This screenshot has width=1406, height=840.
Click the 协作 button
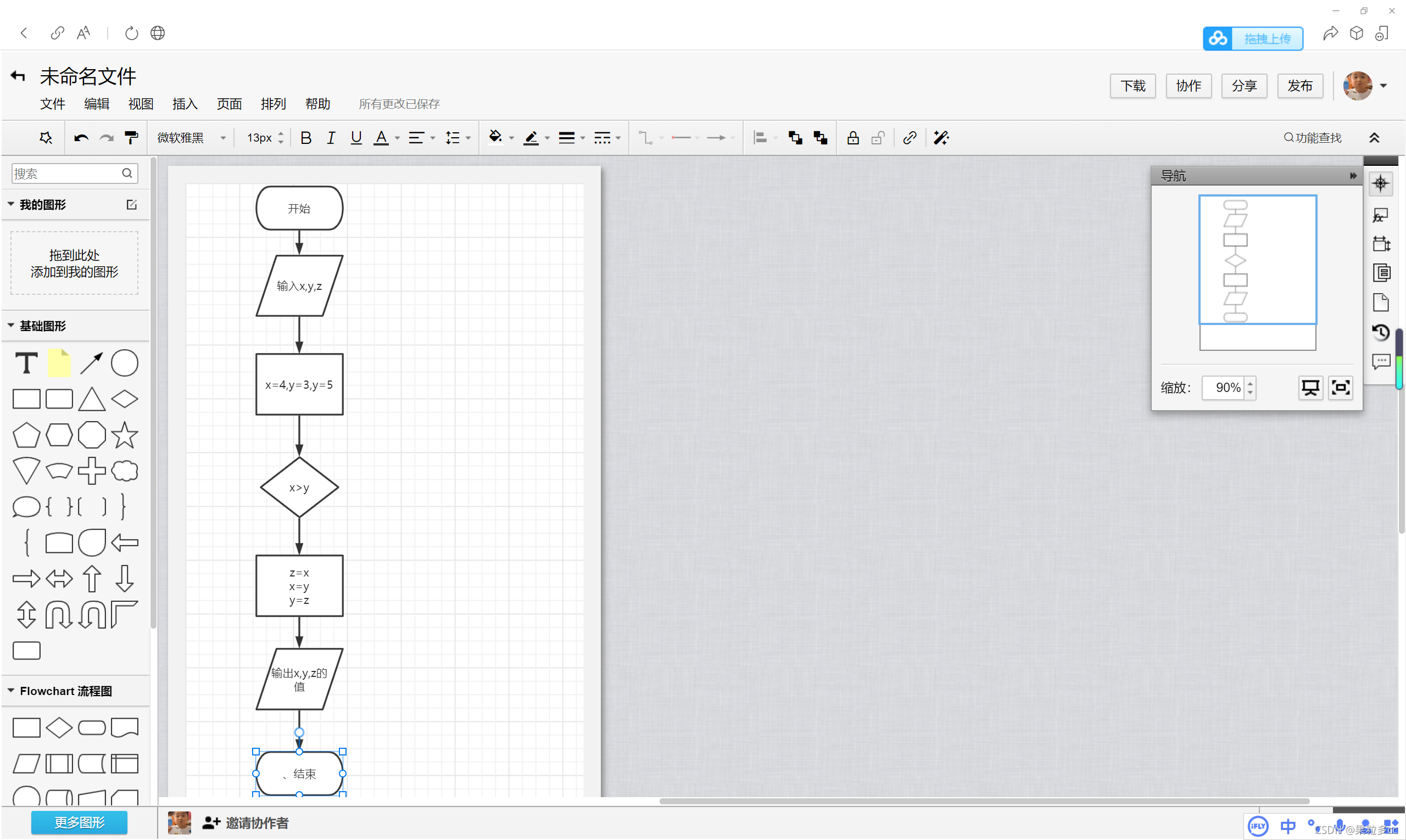(x=1189, y=86)
